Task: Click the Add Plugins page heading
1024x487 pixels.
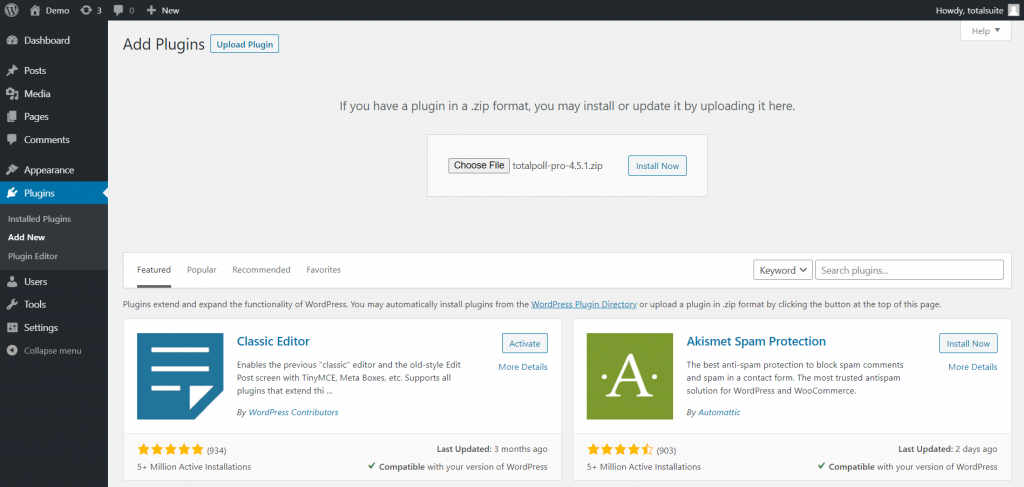Action: click(x=163, y=44)
